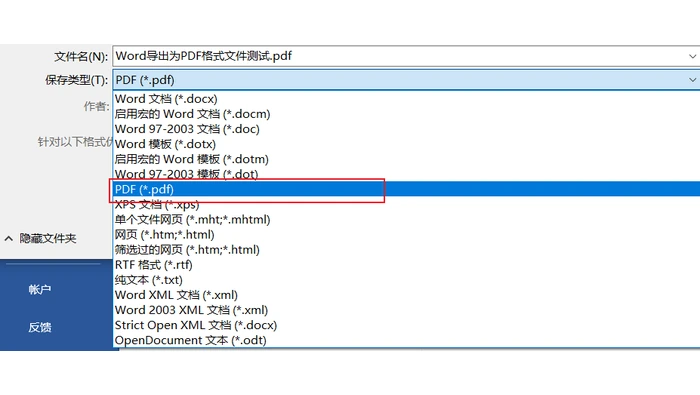Select PDF (*.pdf) in the list

coord(406,189)
